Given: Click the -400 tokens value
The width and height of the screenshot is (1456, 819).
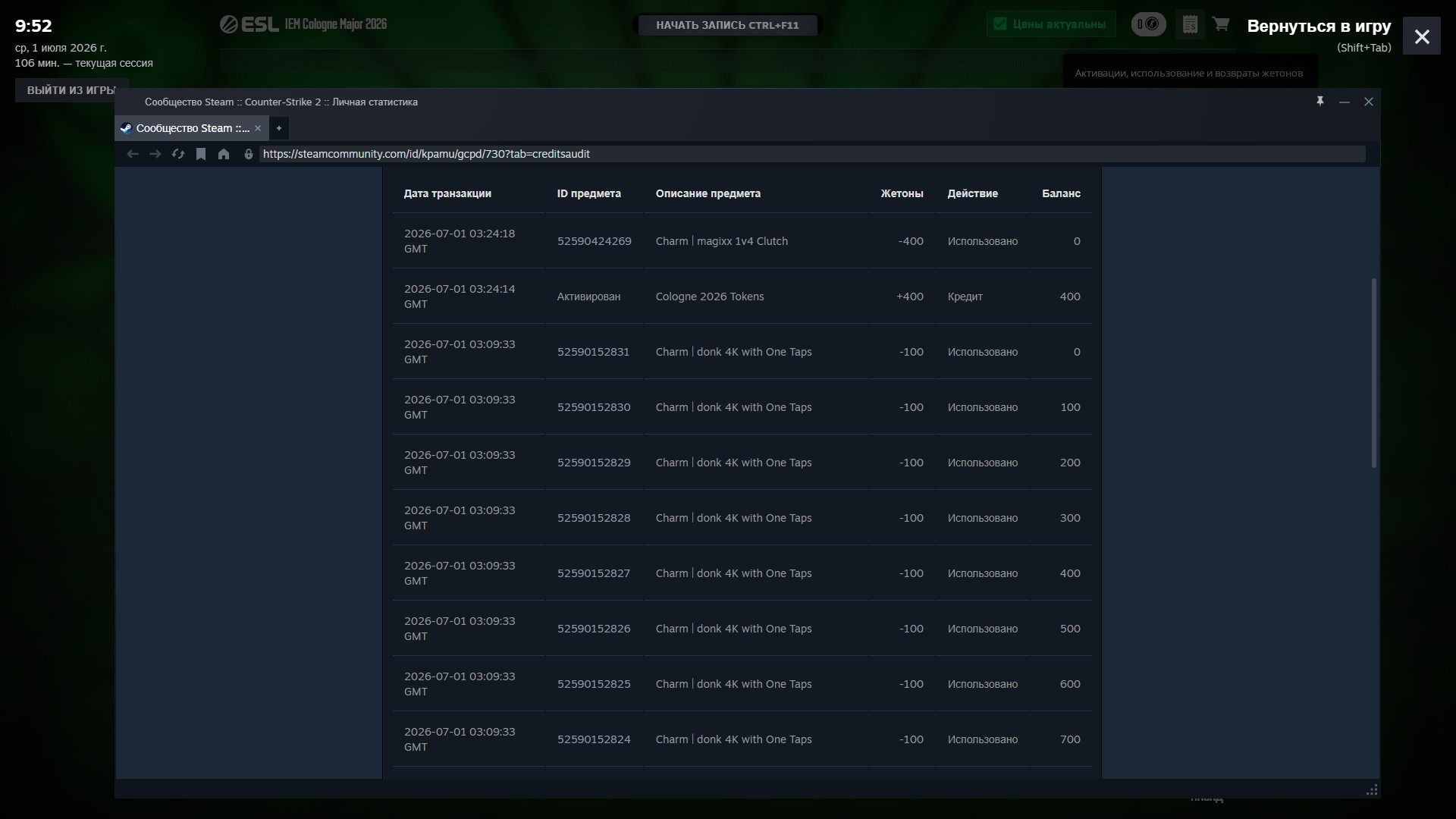Looking at the screenshot, I should [x=911, y=241].
